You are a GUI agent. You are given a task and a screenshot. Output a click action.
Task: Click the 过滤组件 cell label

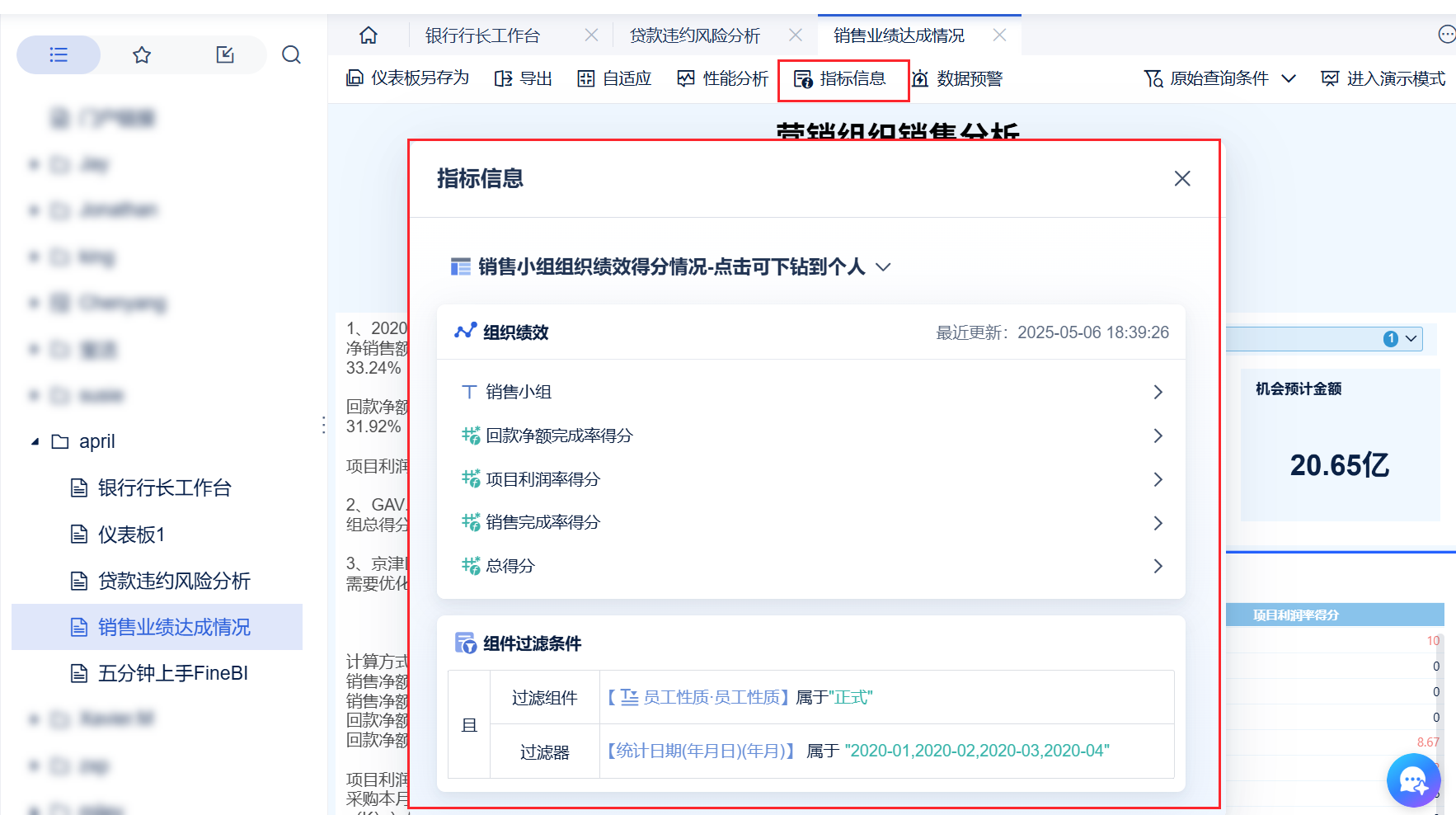[x=545, y=698]
